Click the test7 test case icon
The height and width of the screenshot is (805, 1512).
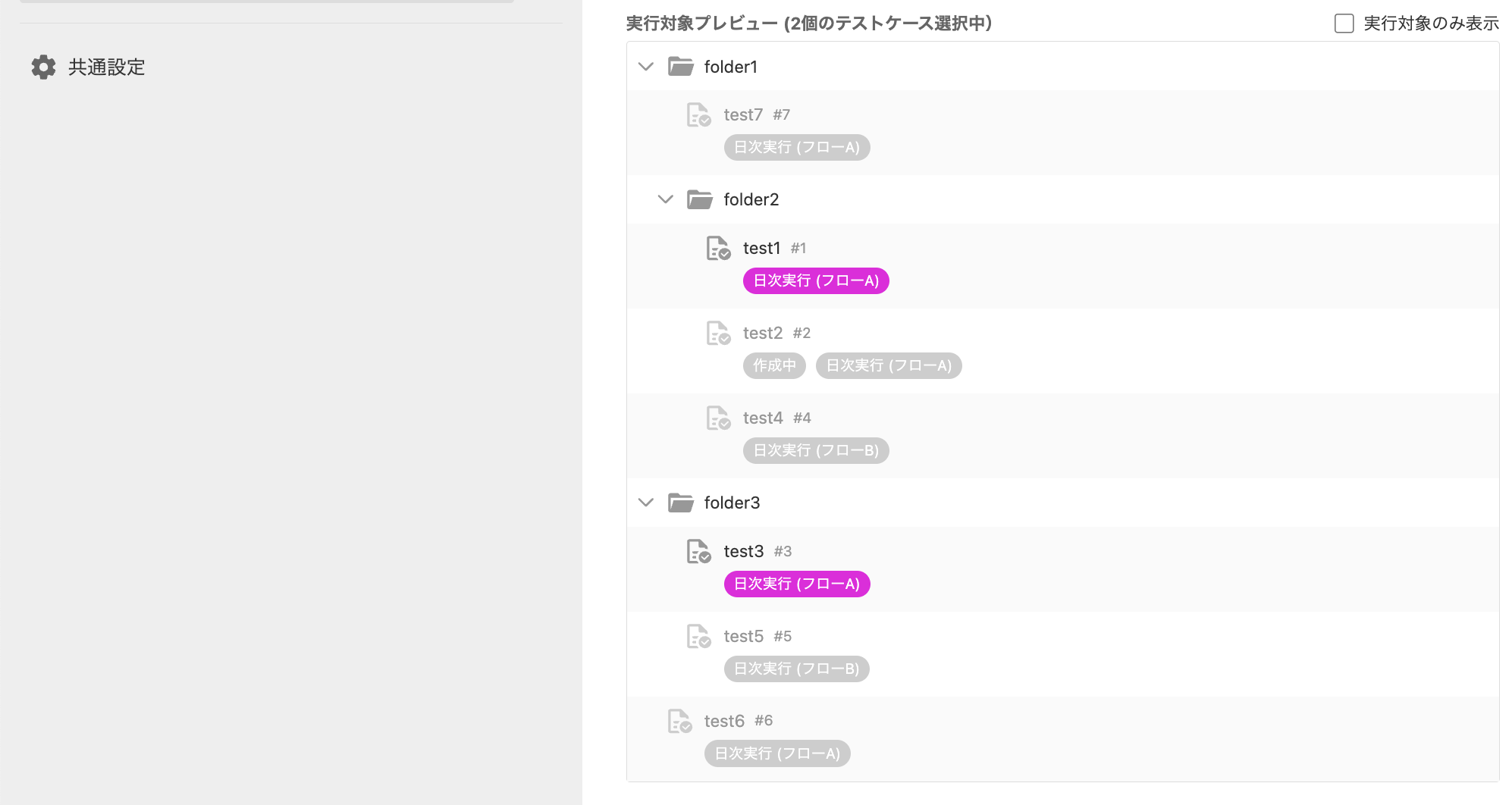(x=698, y=114)
